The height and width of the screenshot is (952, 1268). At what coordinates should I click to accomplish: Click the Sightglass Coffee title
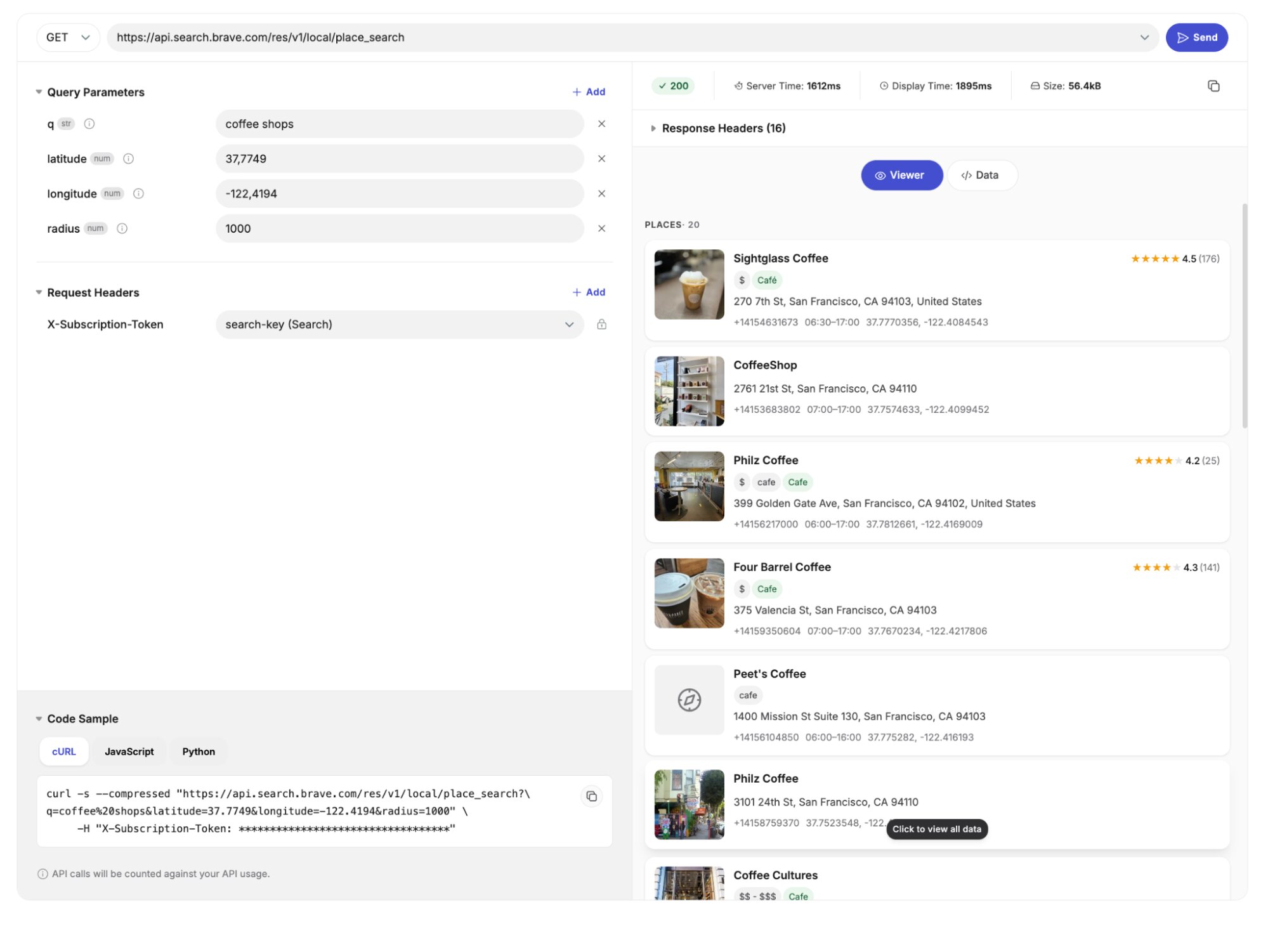(780, 258)
